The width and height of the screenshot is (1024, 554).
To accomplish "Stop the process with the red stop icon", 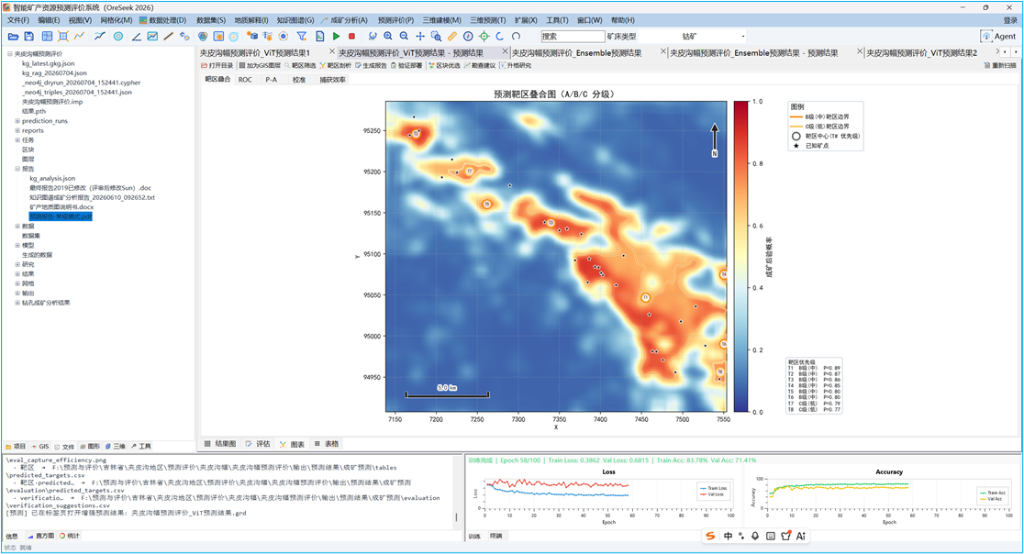I will point(351,37).
